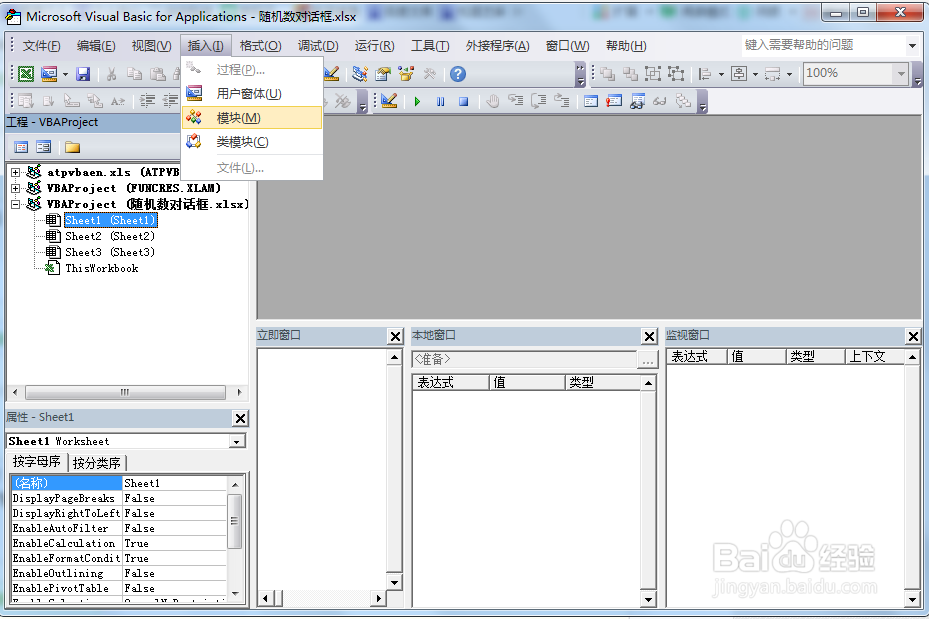The image size is (929, 619).
Task: Open the 编辑(E) menu
Action: (x=96, y=46)
